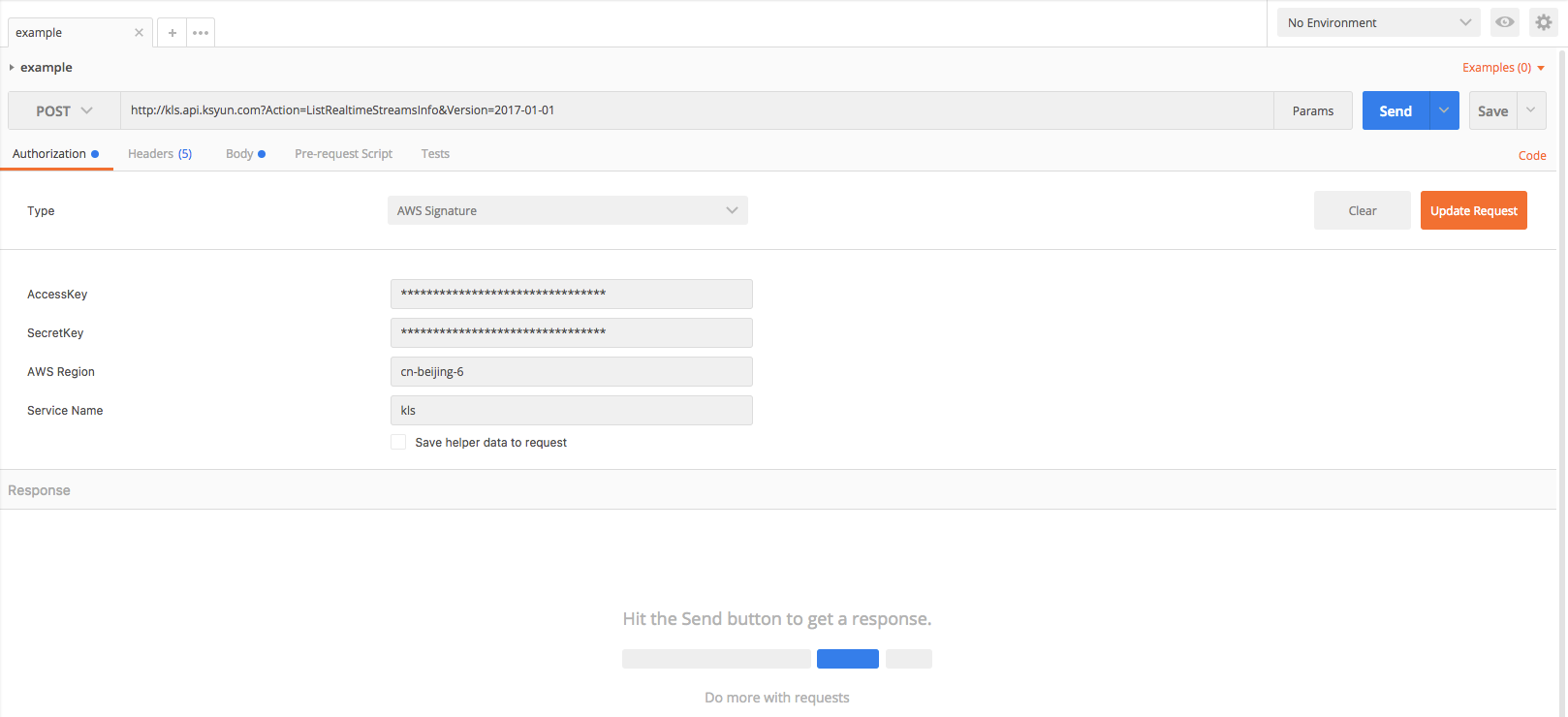
Task: Click the AWS Region input field
Action: pyautogui.click(x=571, y=372)
